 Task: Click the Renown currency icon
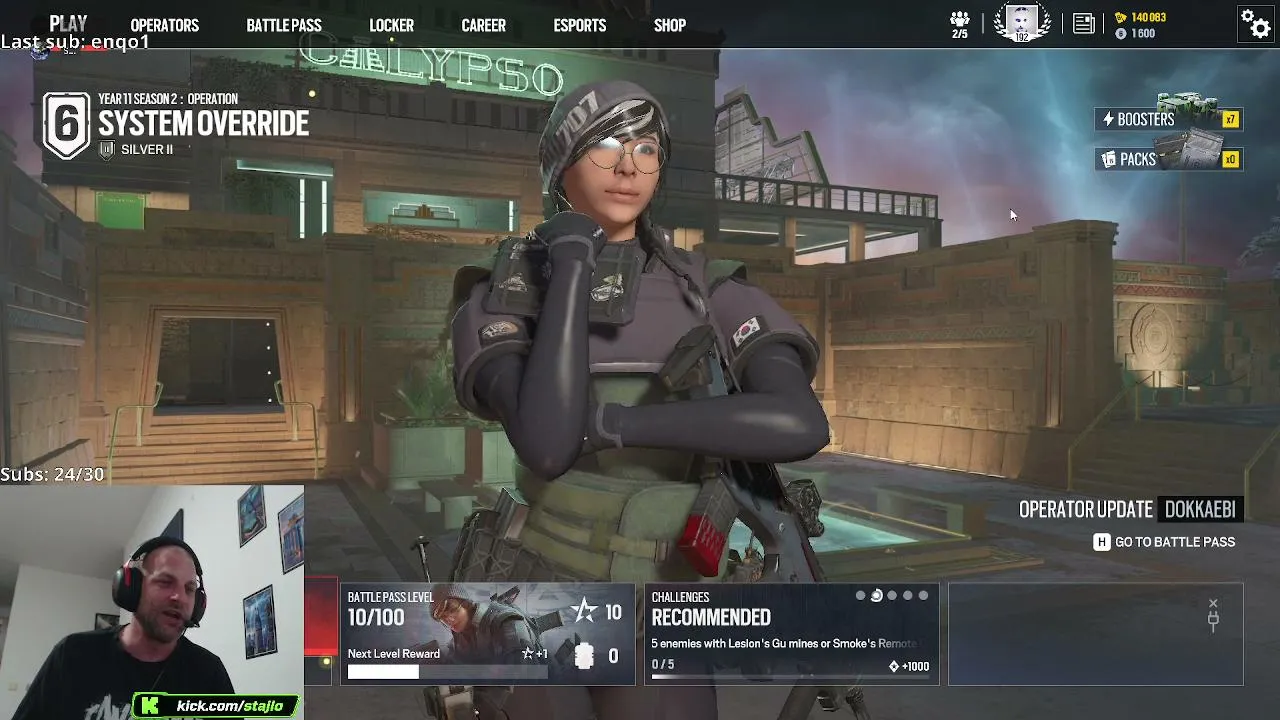click(x=1121, y=17)
